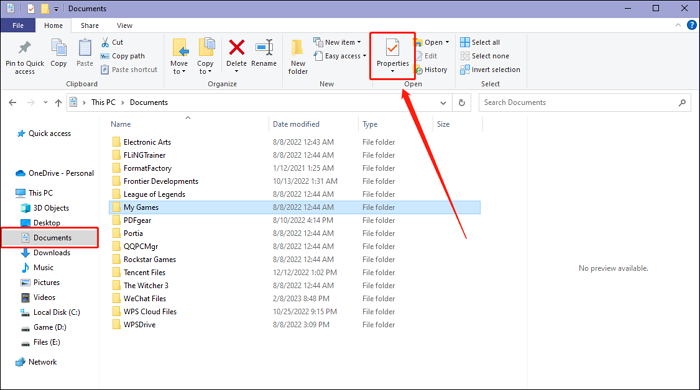Go forward with the right arrow
The height and width of the screenshot is (390, 700).
[x=30, y=103]
